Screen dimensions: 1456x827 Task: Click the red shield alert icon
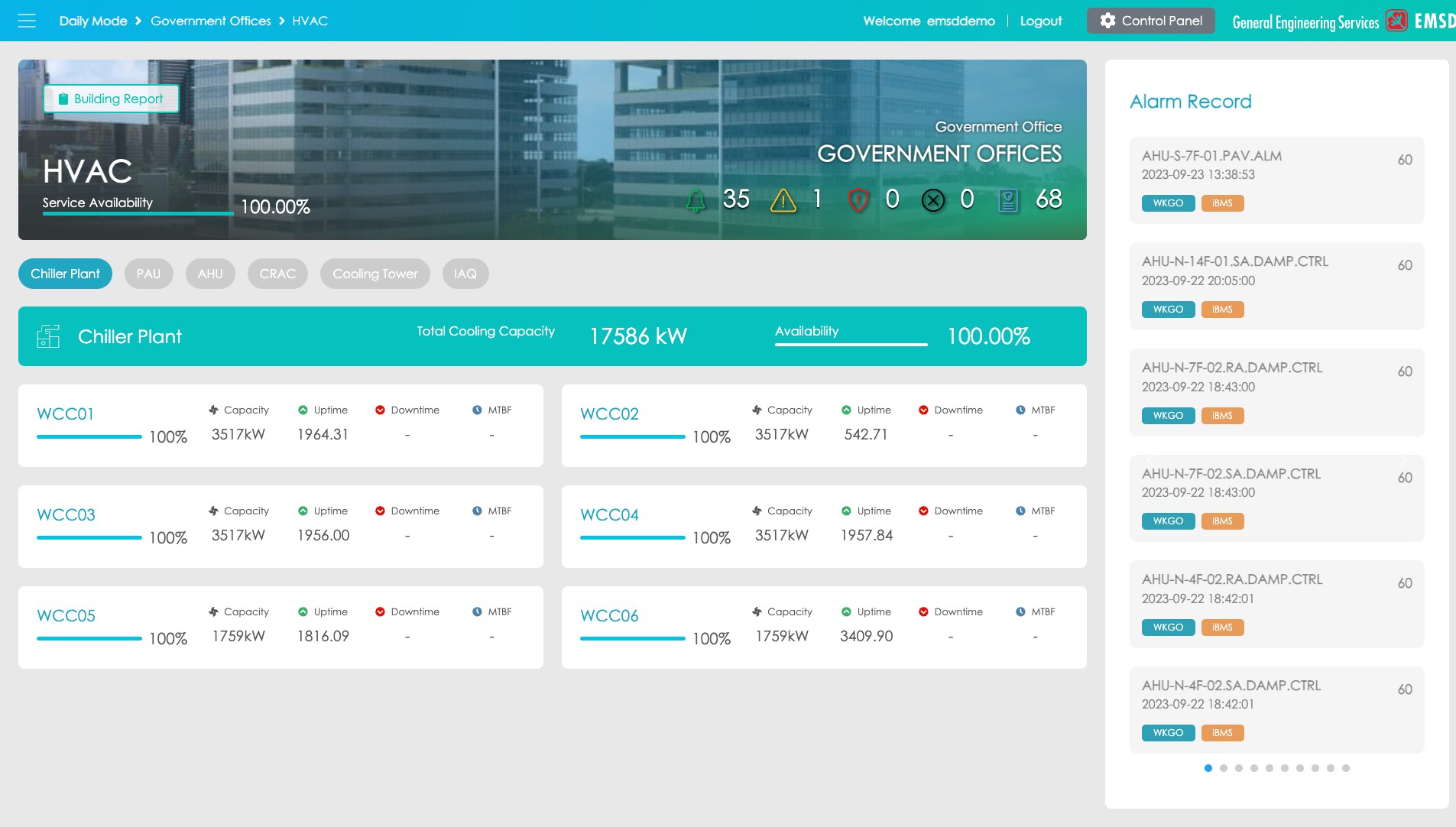coord(858,200)
